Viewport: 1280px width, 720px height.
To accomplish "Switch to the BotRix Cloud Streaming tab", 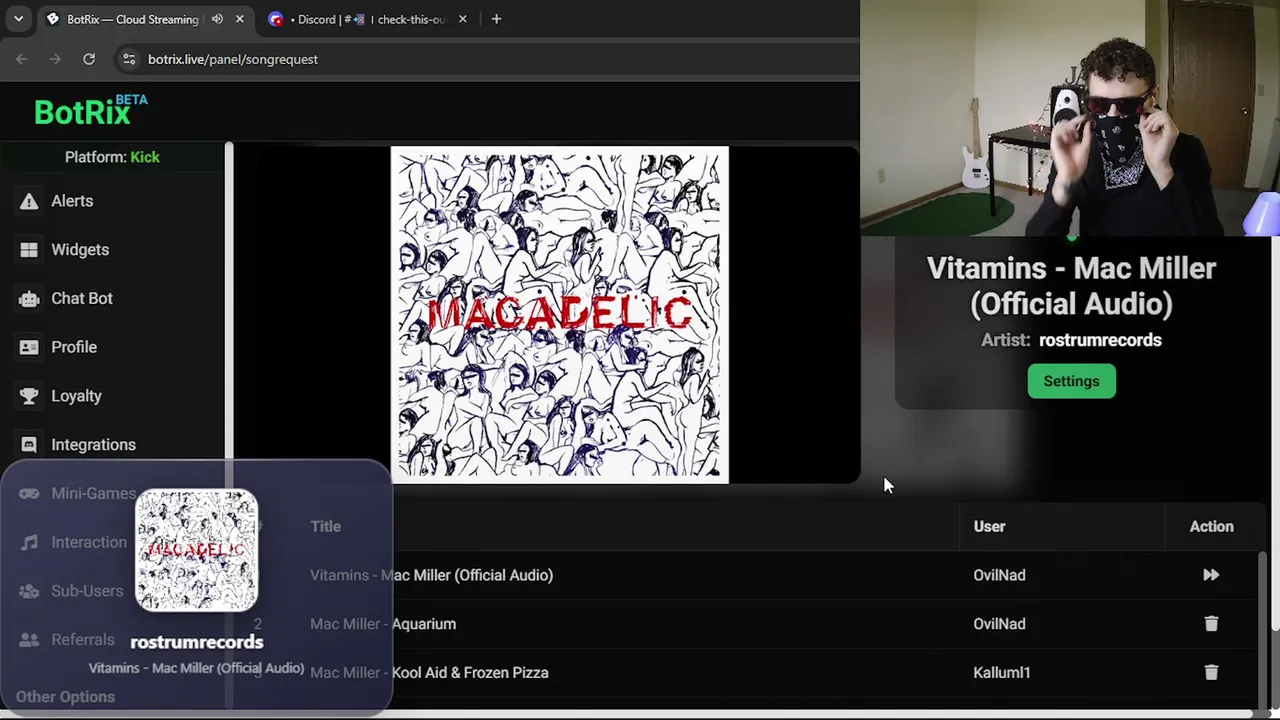I will pyautogui.click(x=143, y=19).
